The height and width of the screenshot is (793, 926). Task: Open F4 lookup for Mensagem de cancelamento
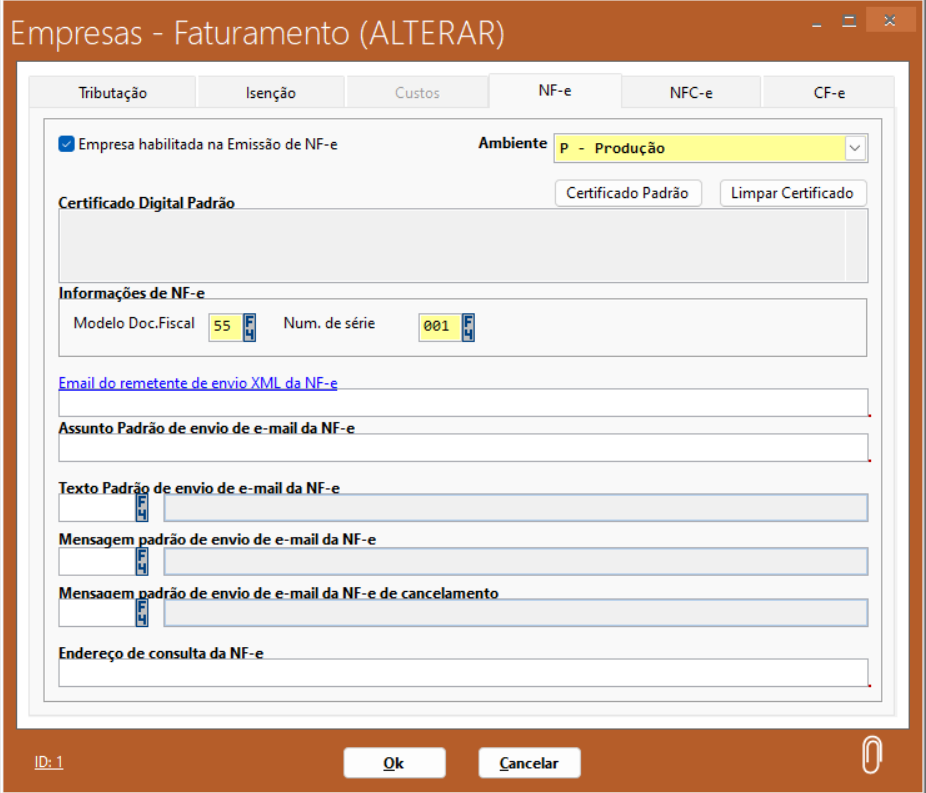pos(141,613)
